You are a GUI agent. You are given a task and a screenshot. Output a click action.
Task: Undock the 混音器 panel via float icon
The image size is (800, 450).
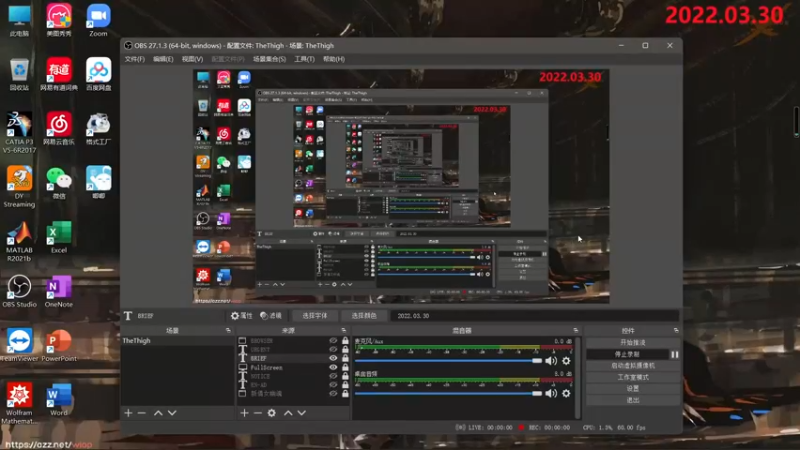tap(576, 331)
